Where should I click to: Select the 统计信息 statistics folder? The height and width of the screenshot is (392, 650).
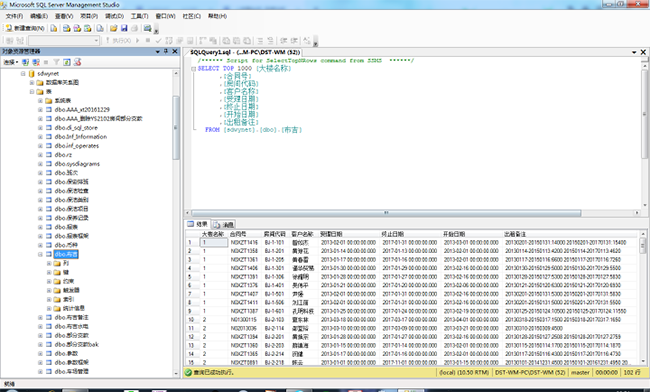click(73, 308)
